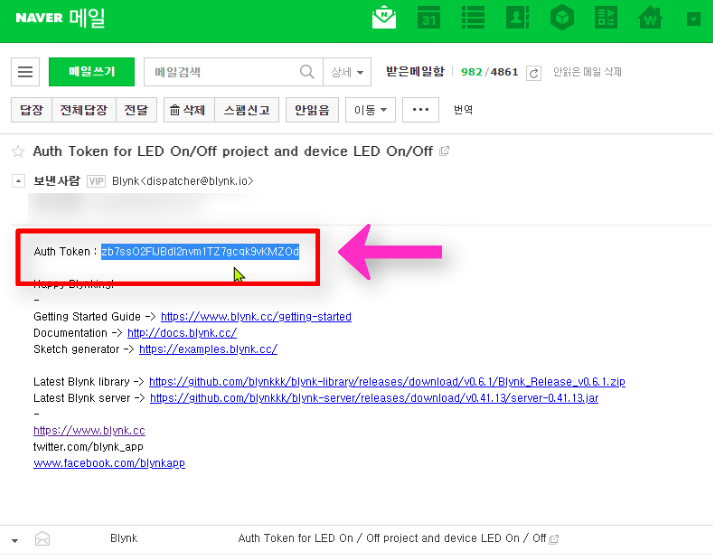Mark mail as 안읽음 unread
This screenshot has width=713, height=560.
tap(312, 110)
